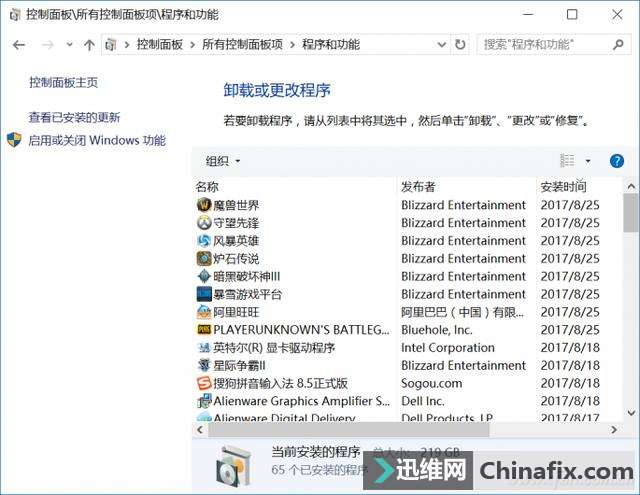
Task: Click the Windows features shield icon
Action: (14, 140)
